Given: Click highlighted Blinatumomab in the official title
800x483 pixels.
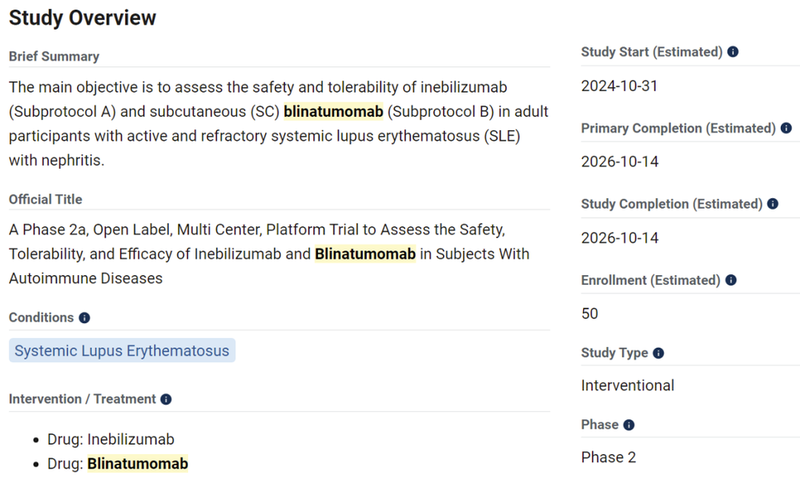Looking at the screenshot, I should pyautogui.click(x=365, y=254).
